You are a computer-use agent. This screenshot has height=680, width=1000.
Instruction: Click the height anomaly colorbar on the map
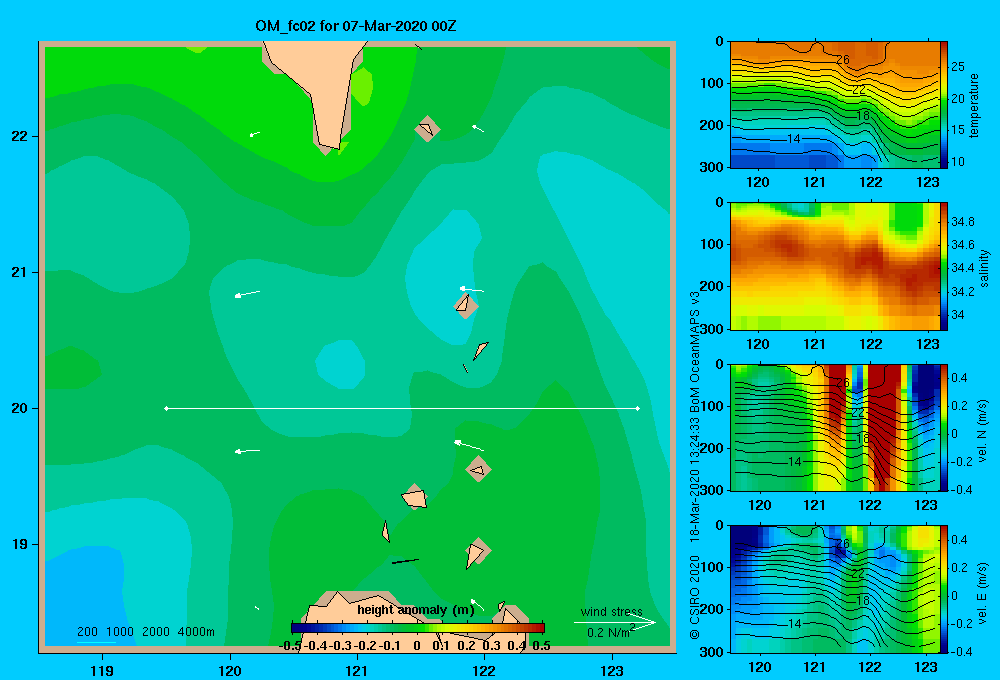pyautogui.click(x=417, y=628)
